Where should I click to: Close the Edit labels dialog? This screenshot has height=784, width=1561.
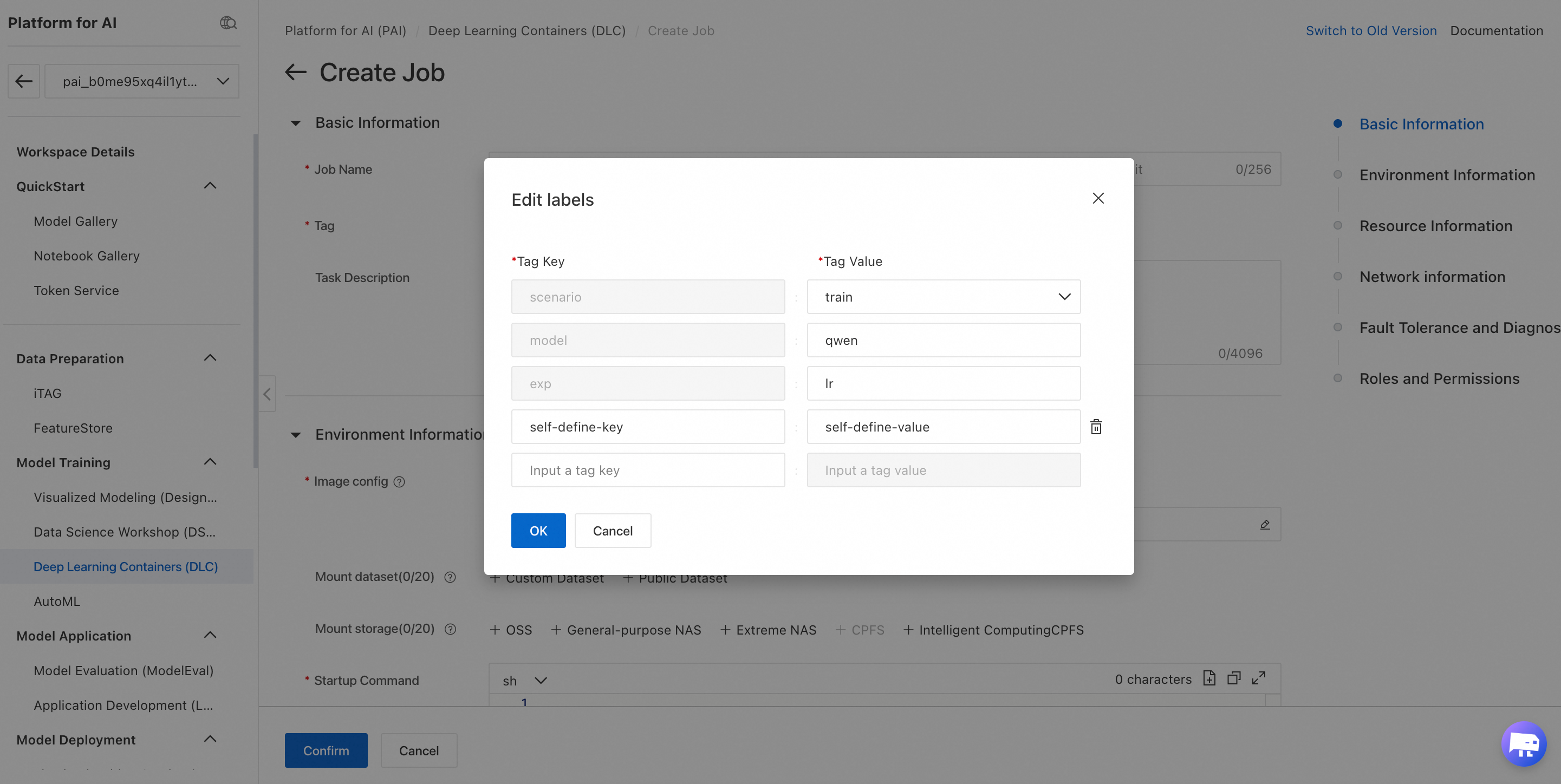(1098, 198)
